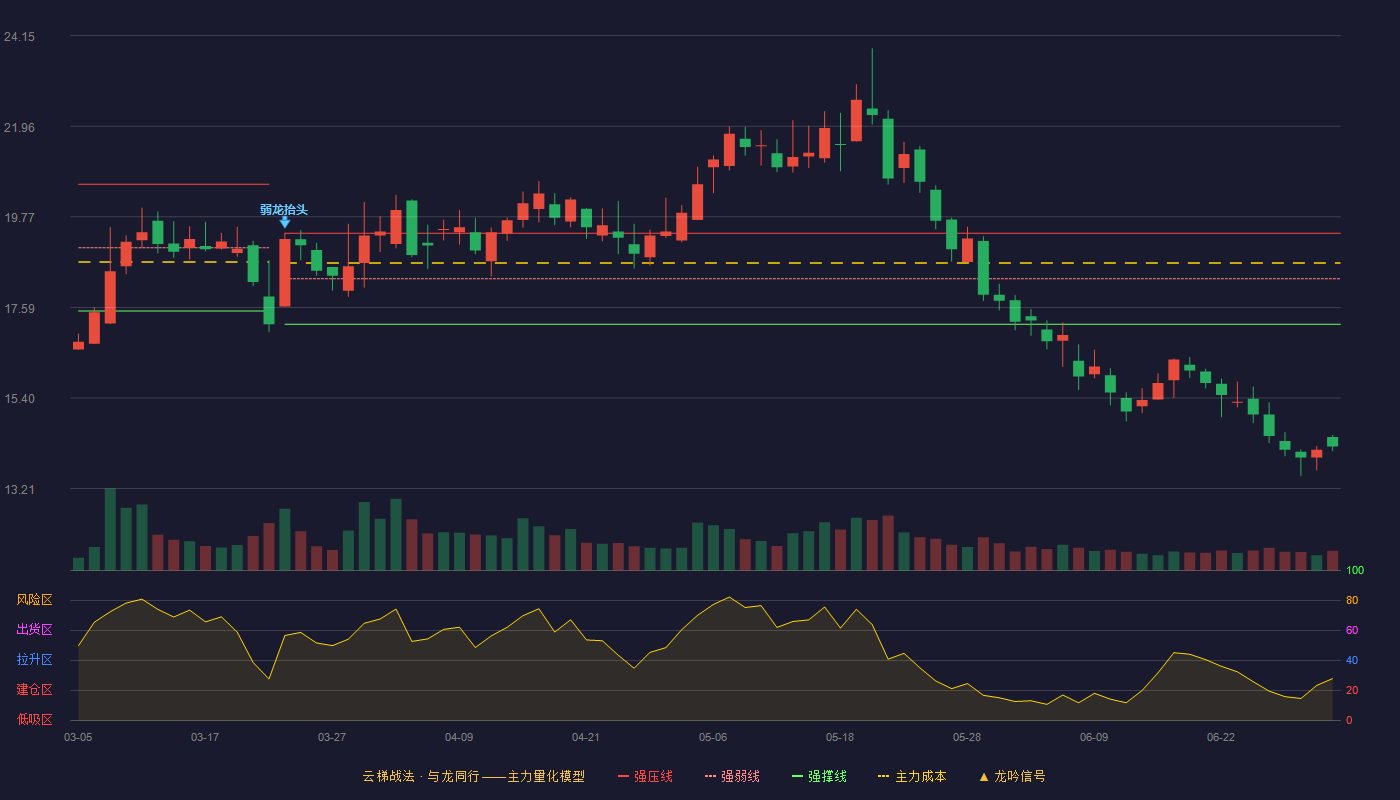
Task: Click the 拉升区 zone label
Action: pyautogui.click(x=34, y=660)
